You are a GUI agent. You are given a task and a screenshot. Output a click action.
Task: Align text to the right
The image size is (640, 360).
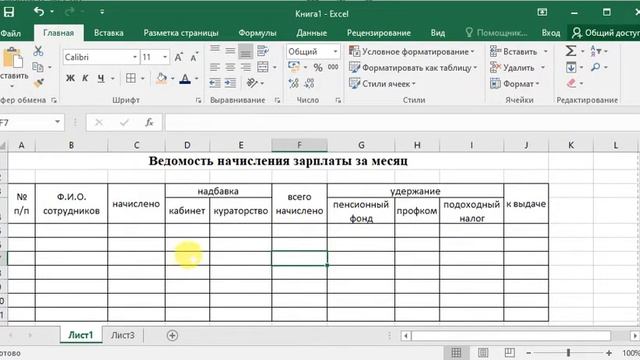click(246, 67)
